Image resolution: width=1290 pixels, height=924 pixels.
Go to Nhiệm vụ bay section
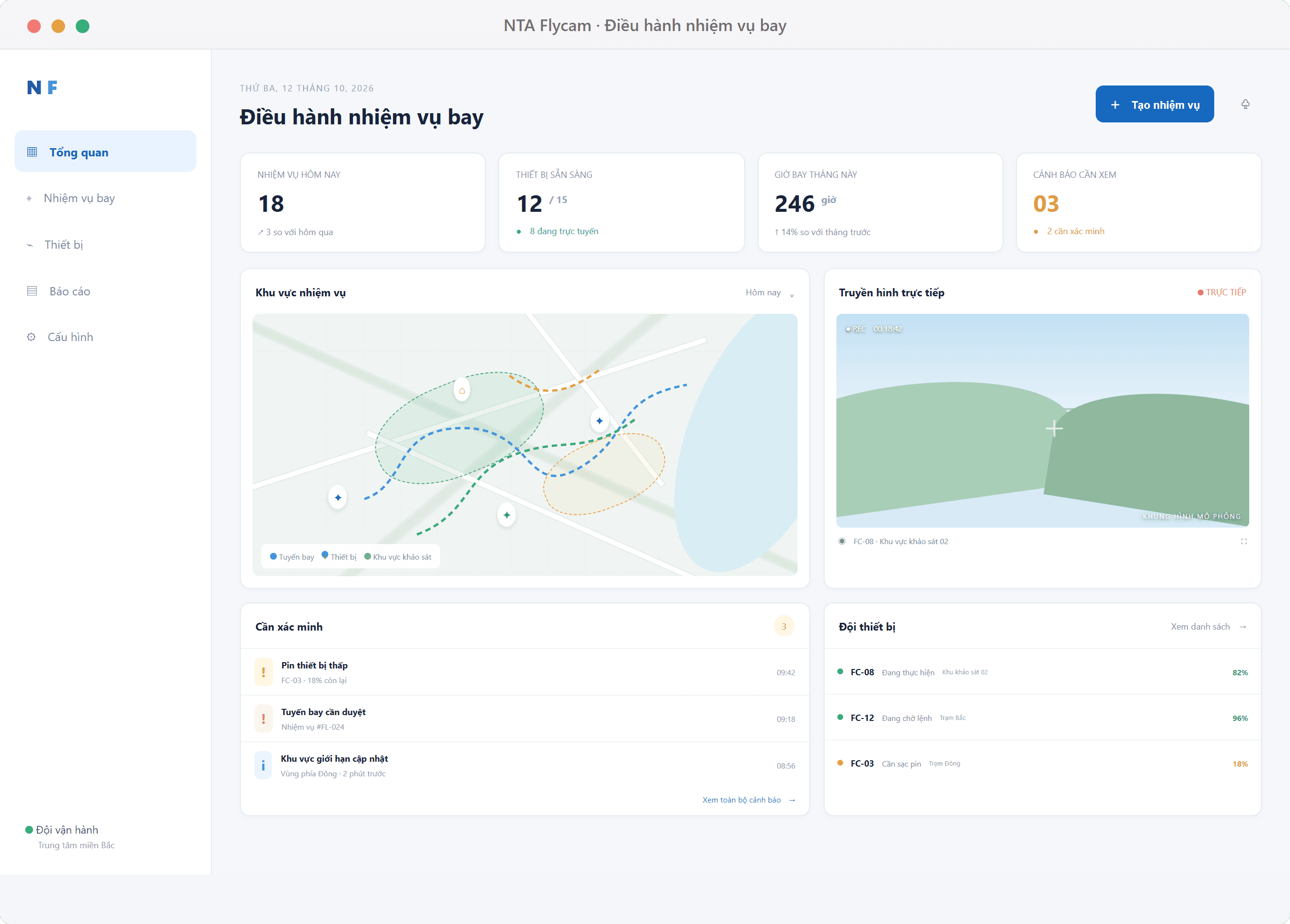click(105, 198)
